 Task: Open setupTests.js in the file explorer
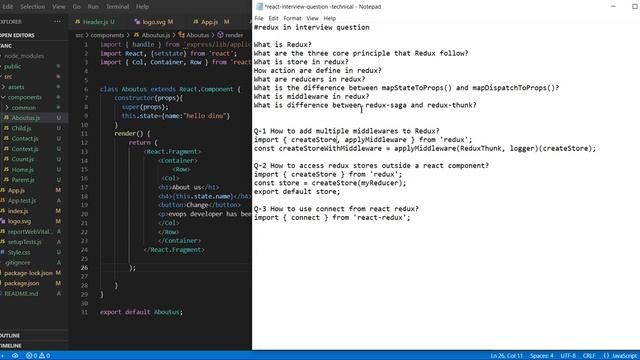point(24,242)
